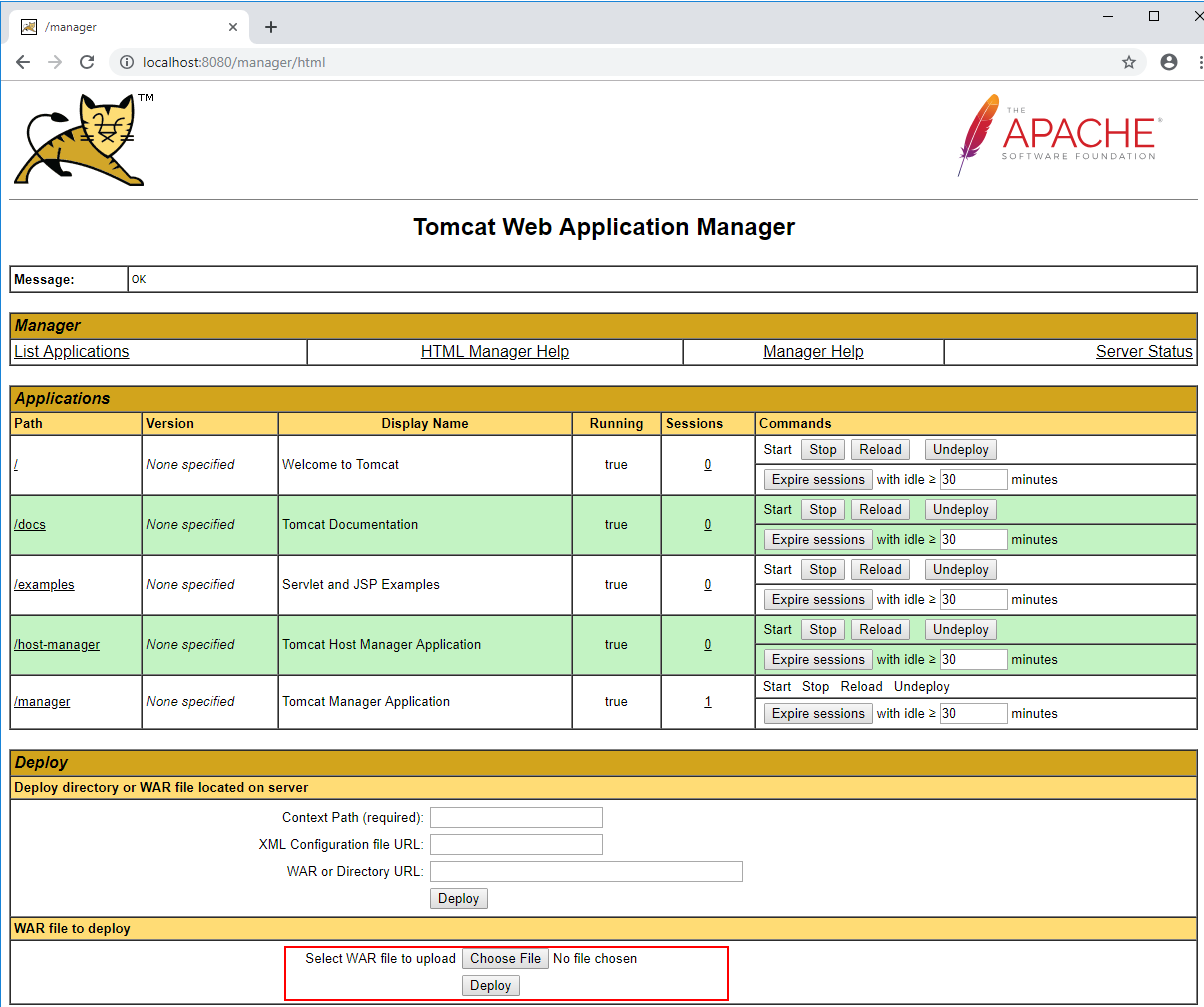The image size is (1204, 1007).
Task: Open the Server Status link
Action: pos(1144,352)
